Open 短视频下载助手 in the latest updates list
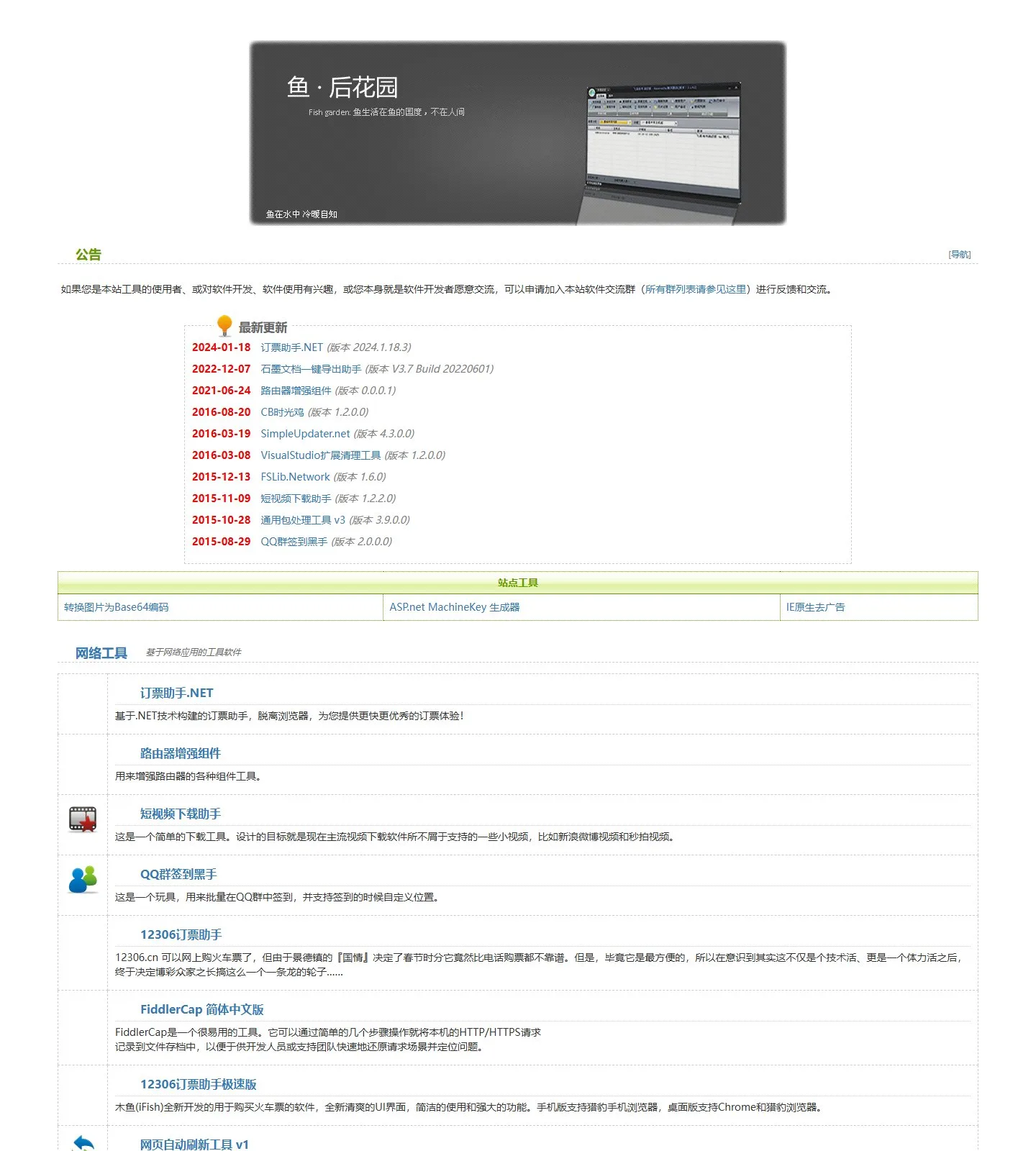The image size is (1036, 1151). [296, 499]
